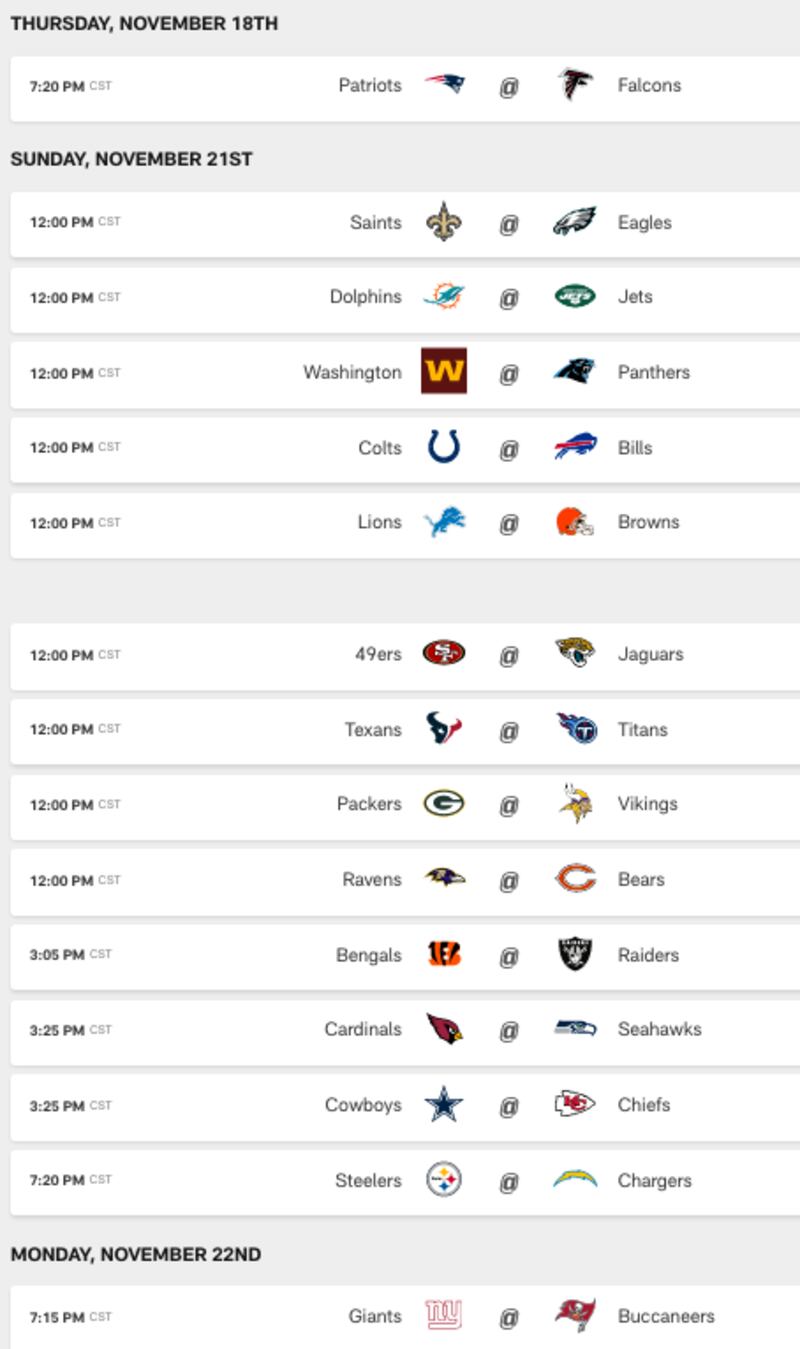Select the Saints fleur-de-lis logo
The height and width of the screenshot is (1349, 800).
[444, 222]
